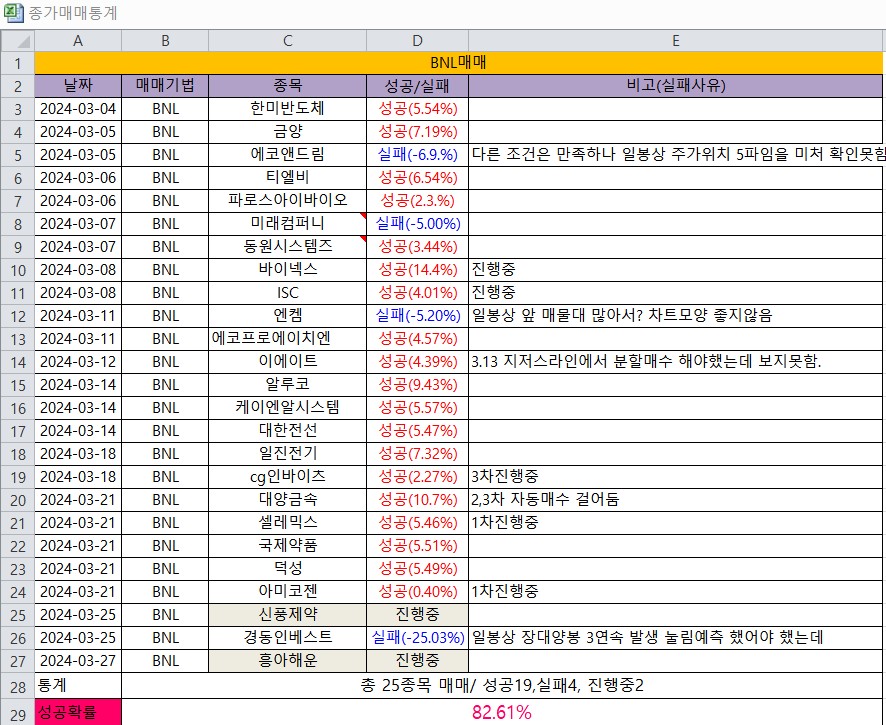This screenshot has width=886, height=725.
Task: Click the 덕성 cell
Action: tap(288, 569)
